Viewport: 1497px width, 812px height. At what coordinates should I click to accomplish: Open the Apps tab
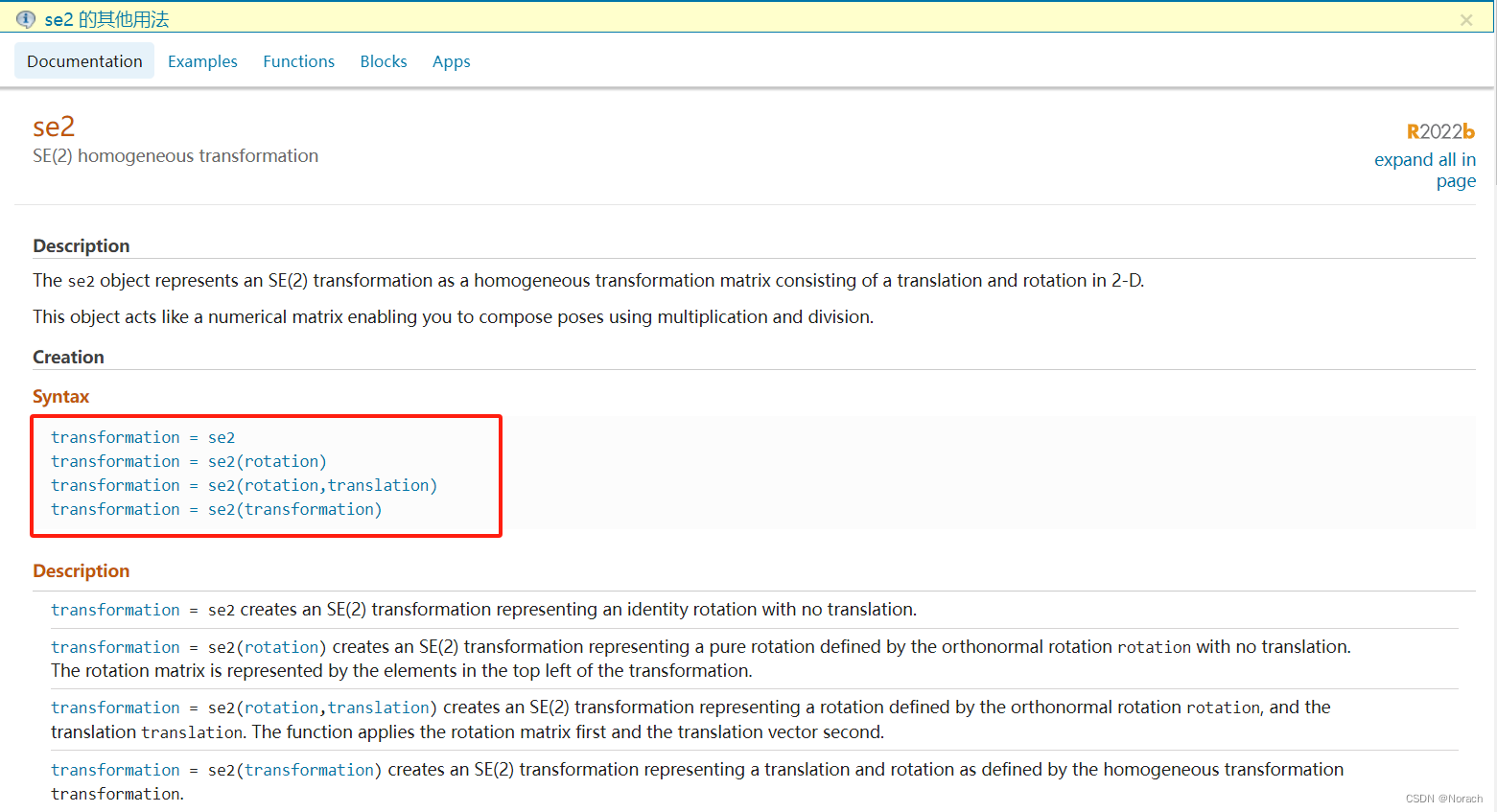pyautogui.click(x=452, y=61)
